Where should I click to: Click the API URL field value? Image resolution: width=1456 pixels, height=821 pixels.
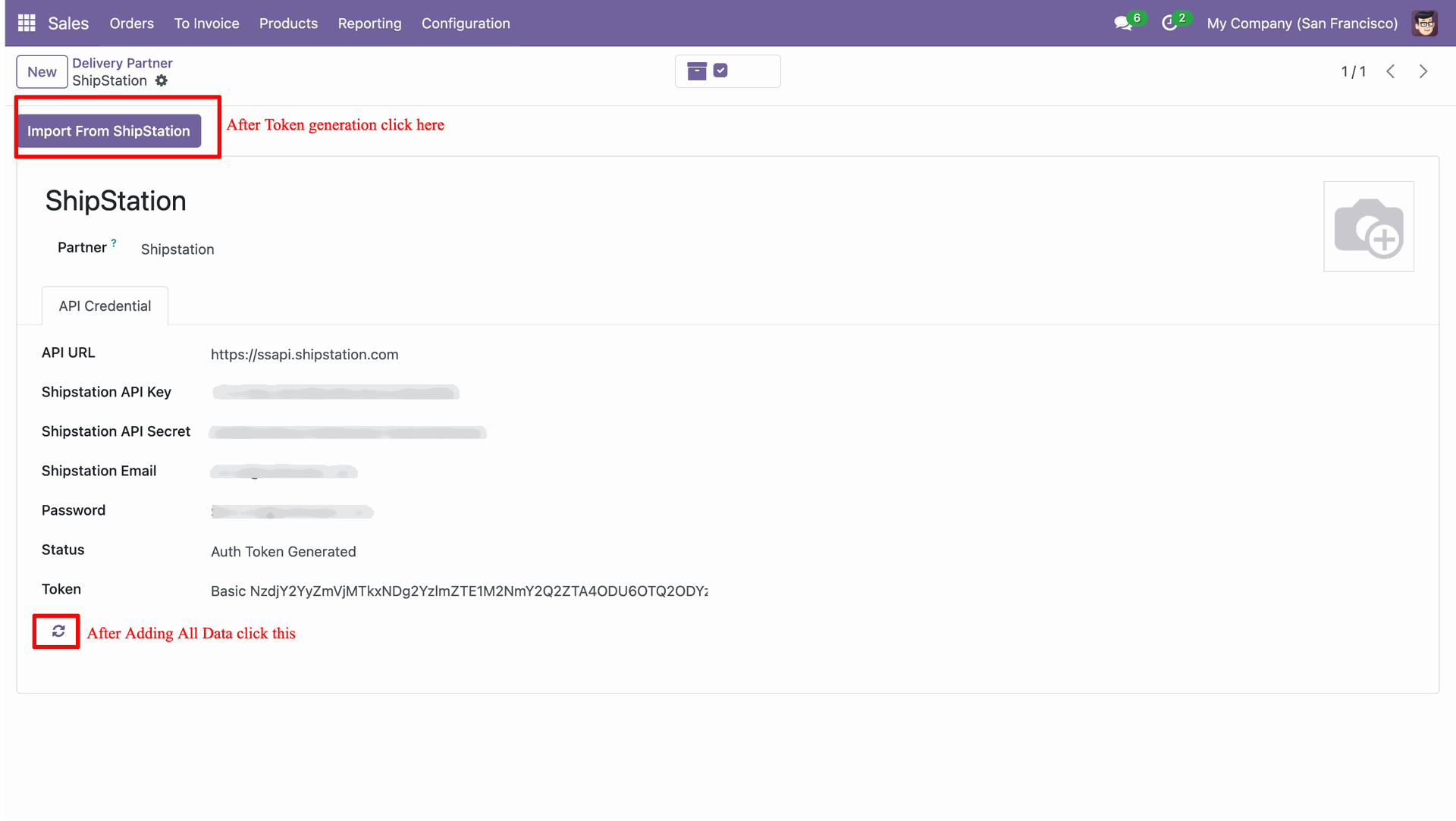click(x=304, y=355)
